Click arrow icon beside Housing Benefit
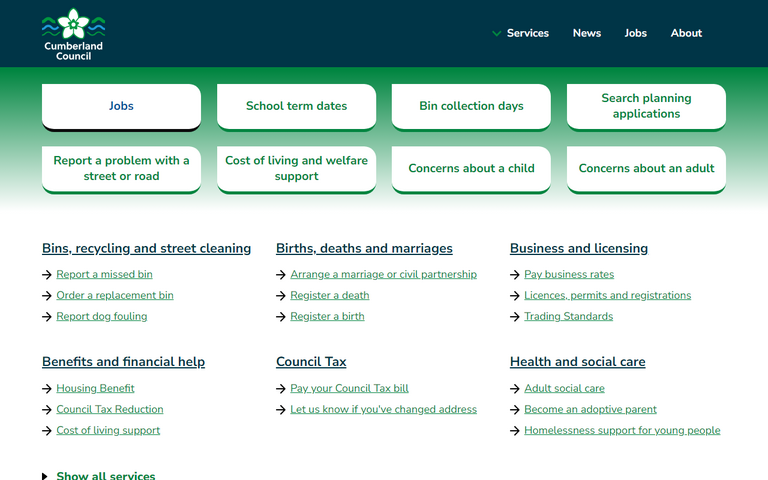The width and height of the screenshot is (768, 480). (47, 389)
